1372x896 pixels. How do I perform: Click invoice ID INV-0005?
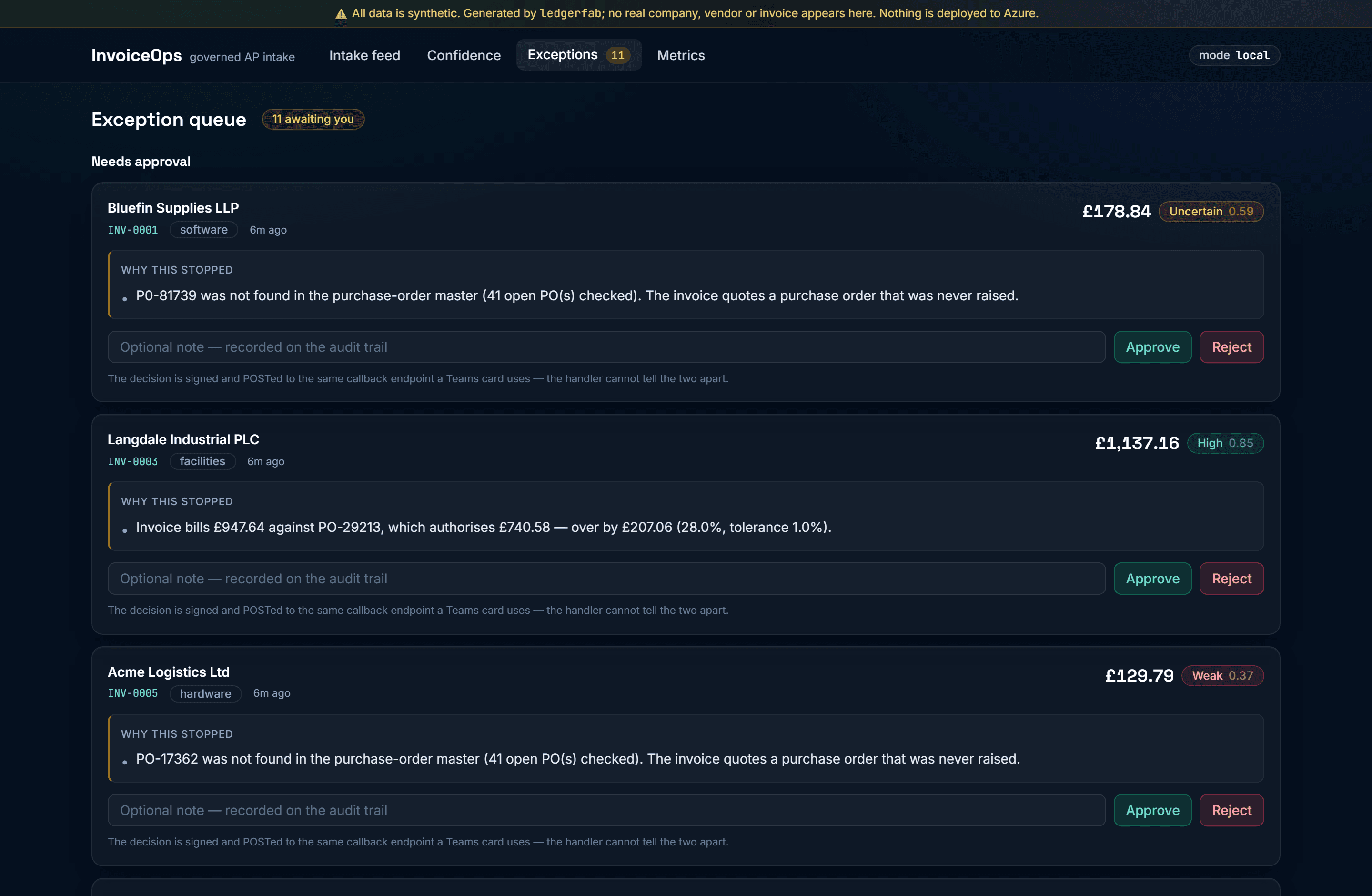132,693
